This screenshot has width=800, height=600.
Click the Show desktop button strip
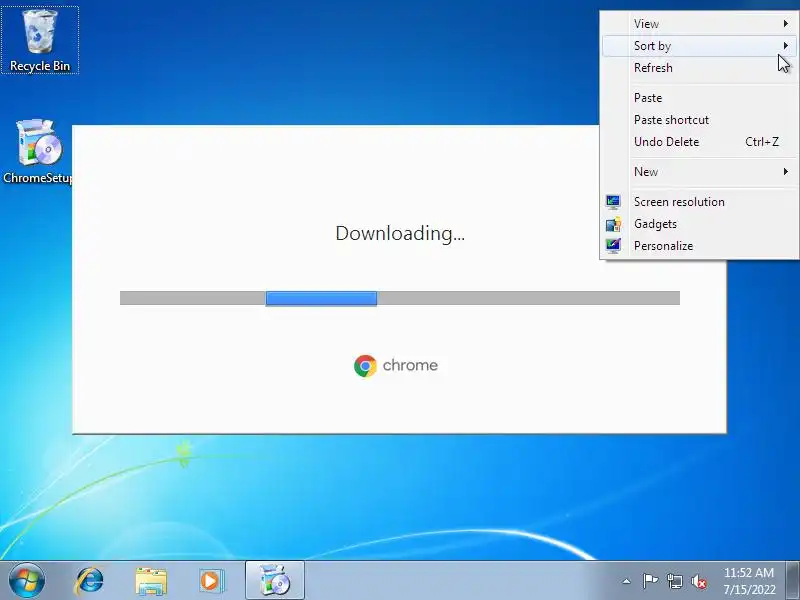tap(792, 581)
